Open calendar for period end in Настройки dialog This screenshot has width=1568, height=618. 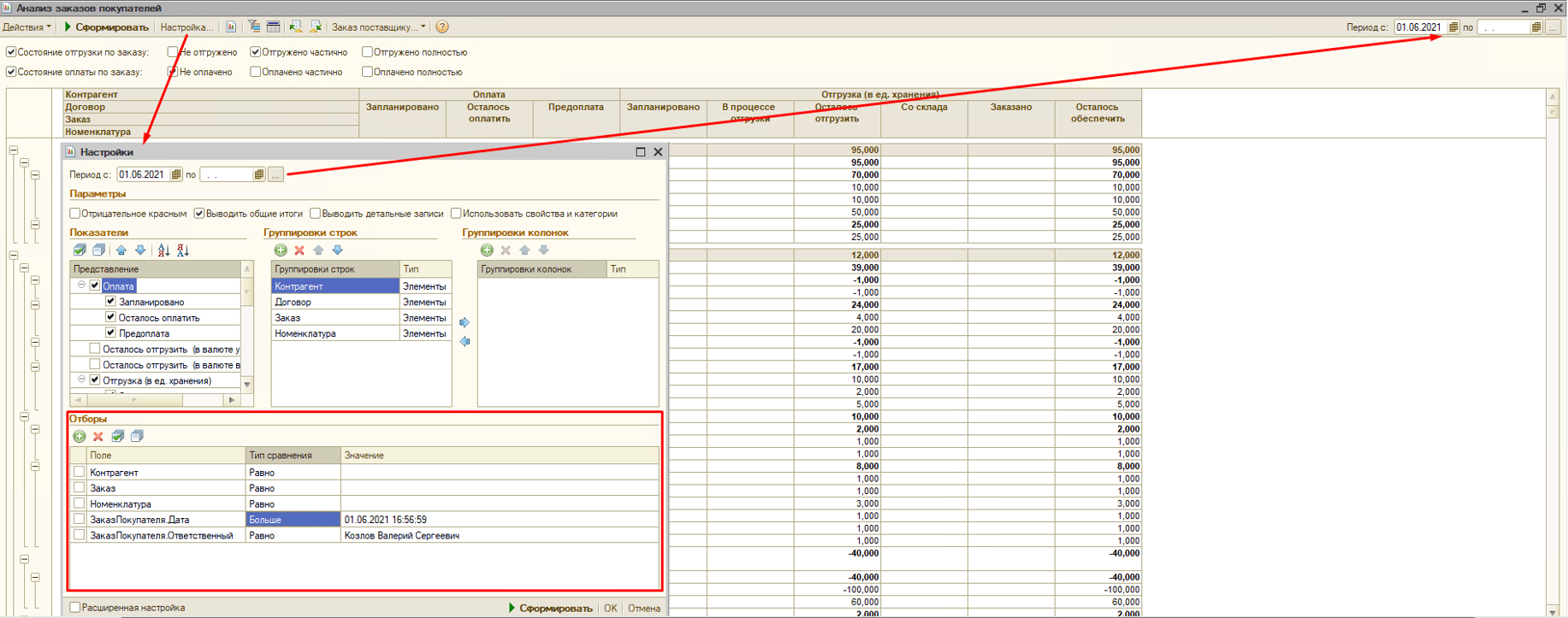click(258, 174)
